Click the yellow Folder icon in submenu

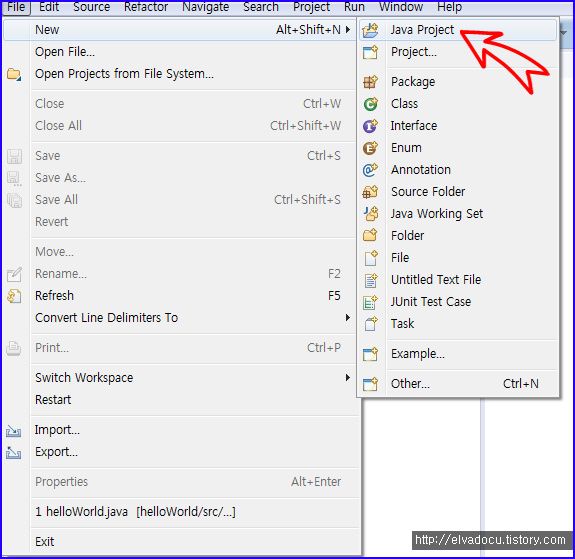[x=370, y=235]
